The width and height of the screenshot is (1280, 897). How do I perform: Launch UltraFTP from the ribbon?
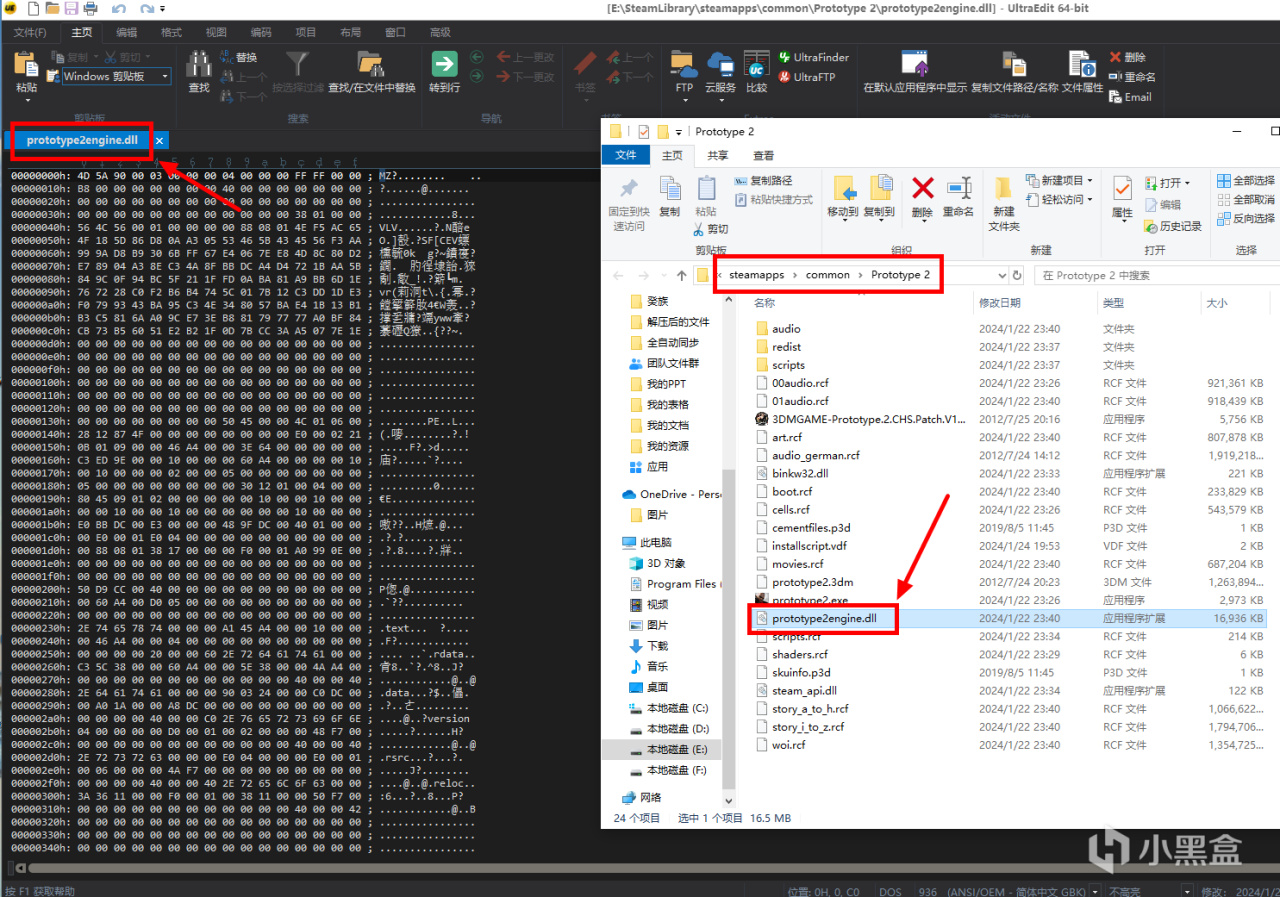coord(806,77)
